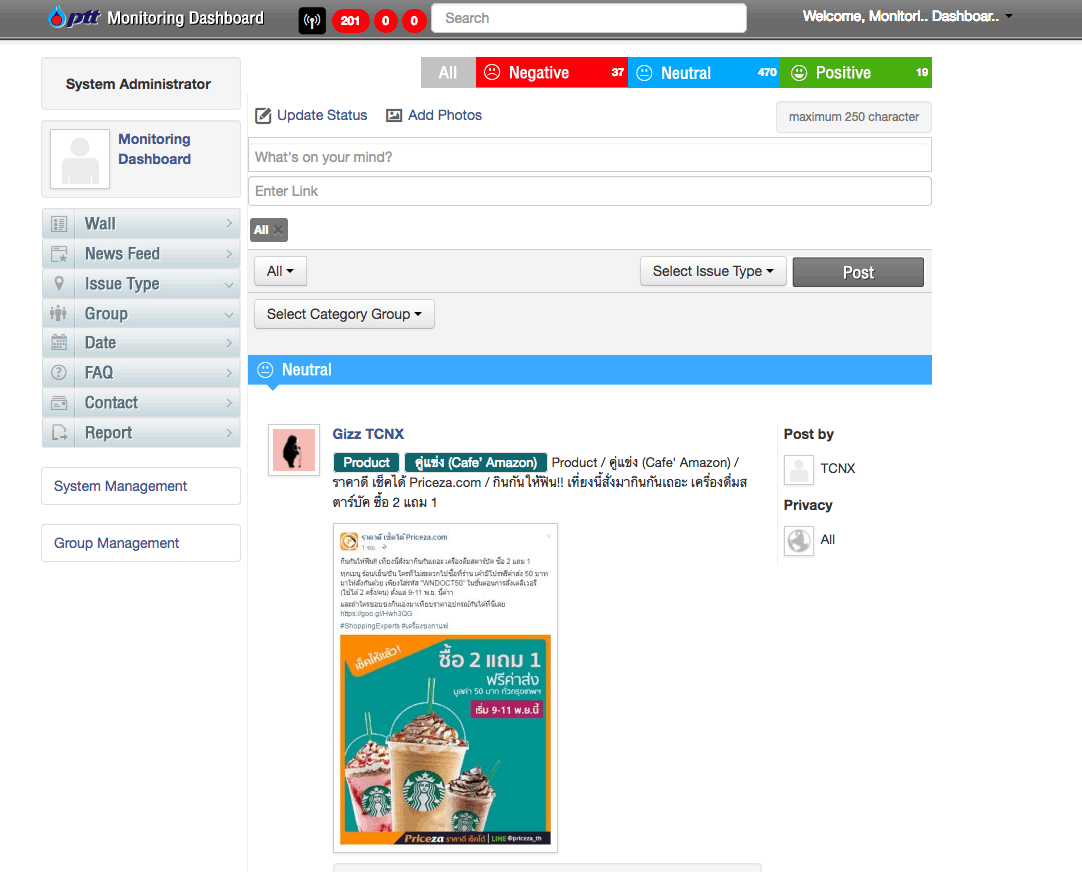Open the Date sidebar item
1082x872 pixels.
pyautogui.click(x=141, y=343)
